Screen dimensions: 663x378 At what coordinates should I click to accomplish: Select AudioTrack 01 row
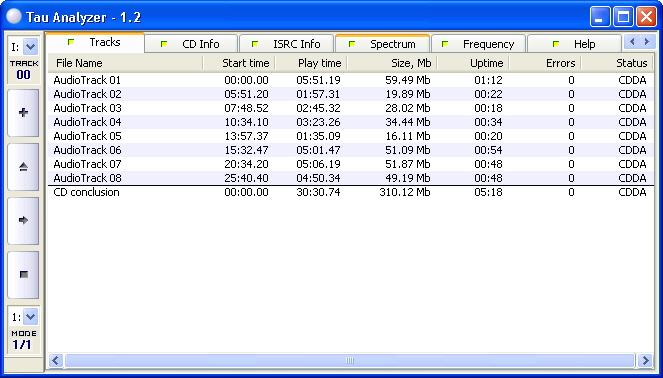(351, 80)
